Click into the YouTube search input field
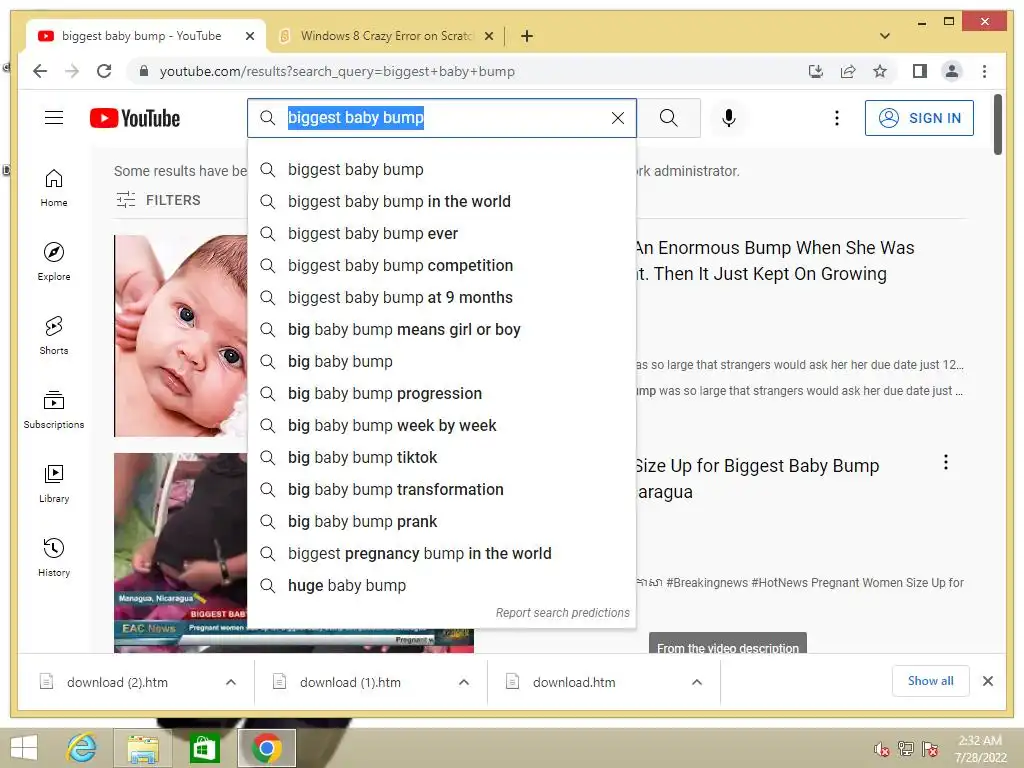 [x=441, y=118]
